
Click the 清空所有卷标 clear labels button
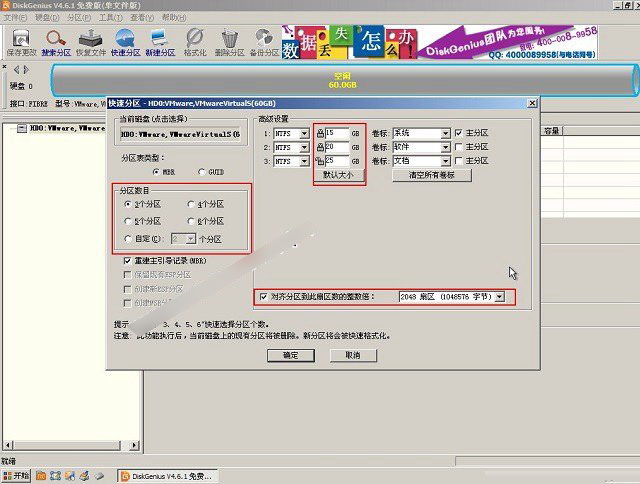point(432,175)
